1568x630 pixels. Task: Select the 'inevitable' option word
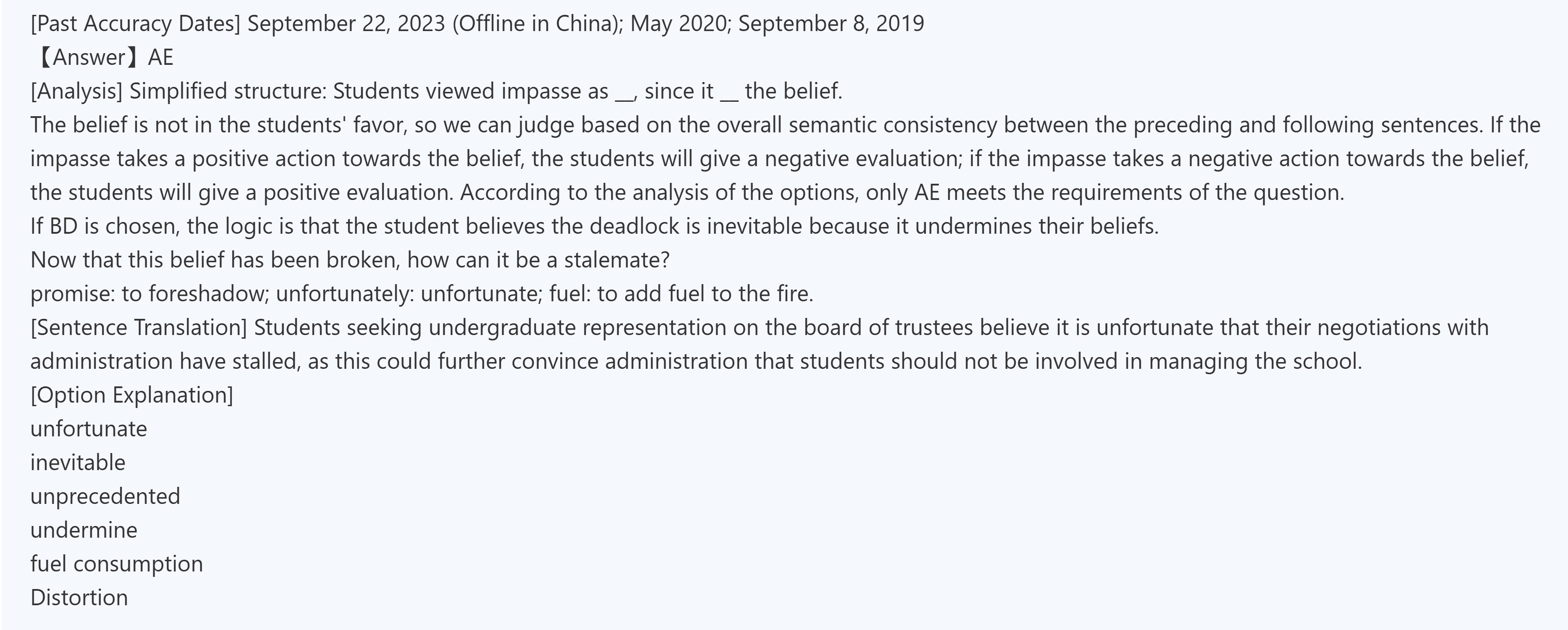coord(78,463)
